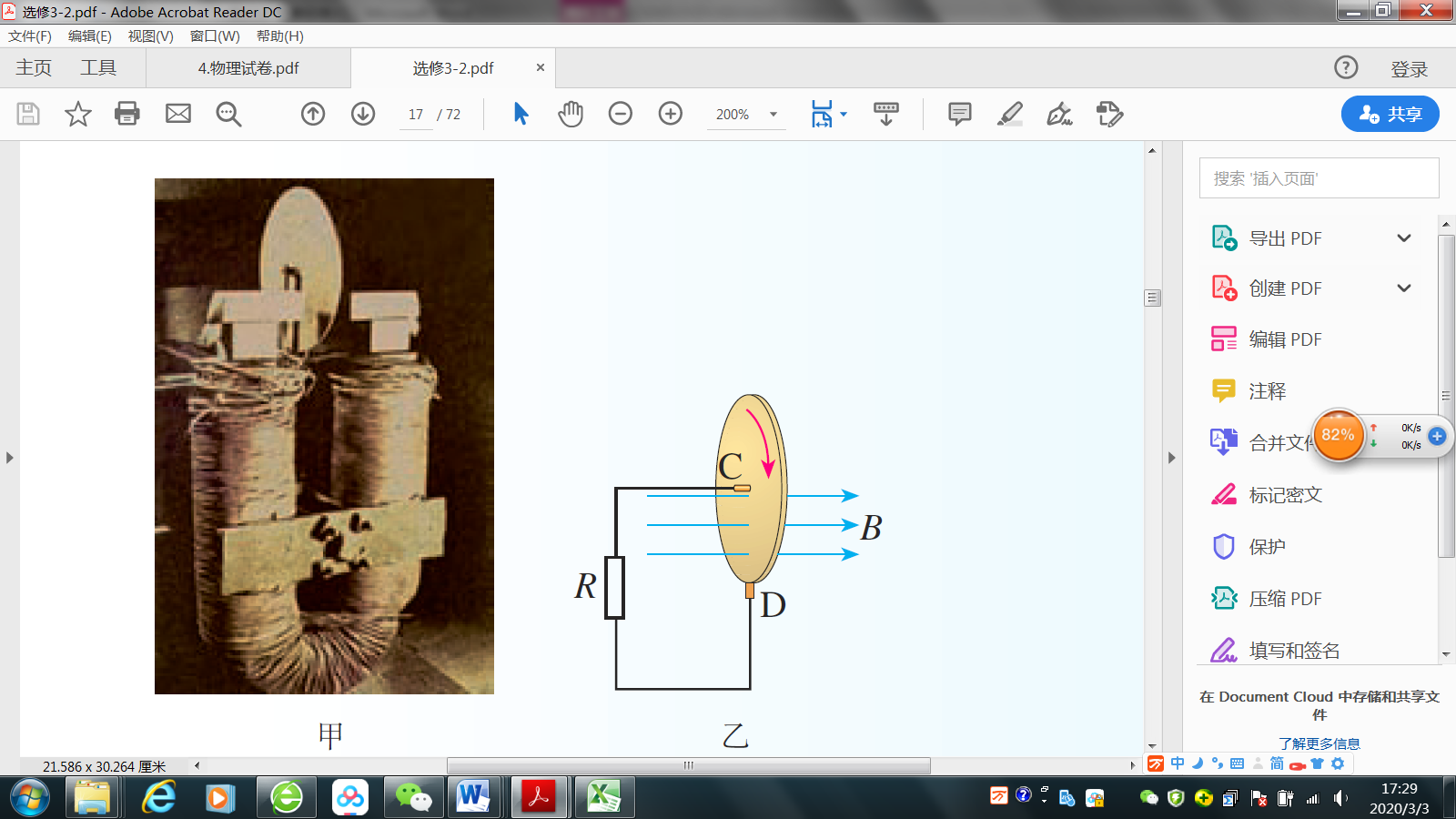1456x819 pixels.
Task: Collapse the right tools pane arrow
Action: [x=1172, y=458]
